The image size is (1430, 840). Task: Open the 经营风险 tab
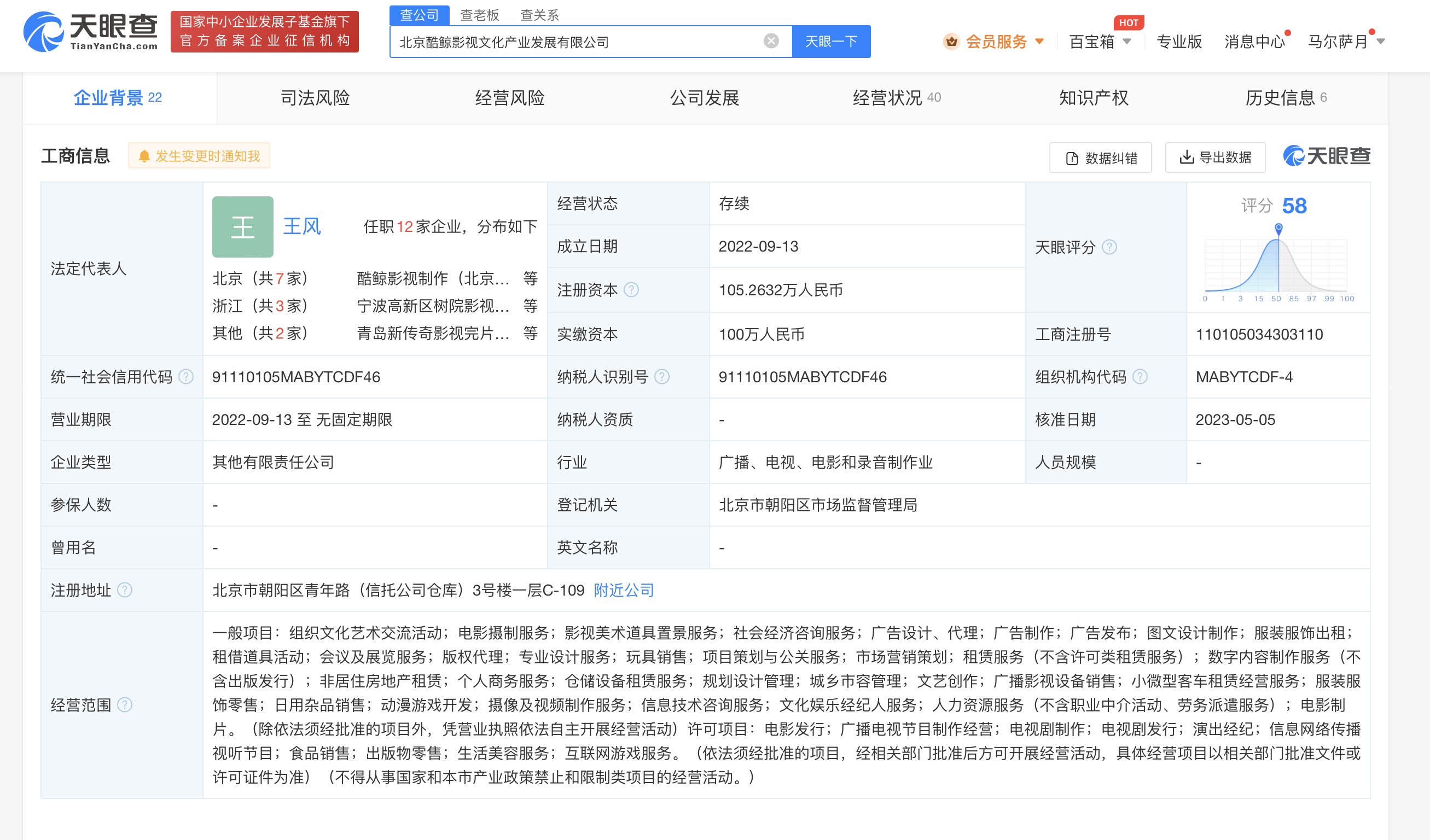[509, 97]
